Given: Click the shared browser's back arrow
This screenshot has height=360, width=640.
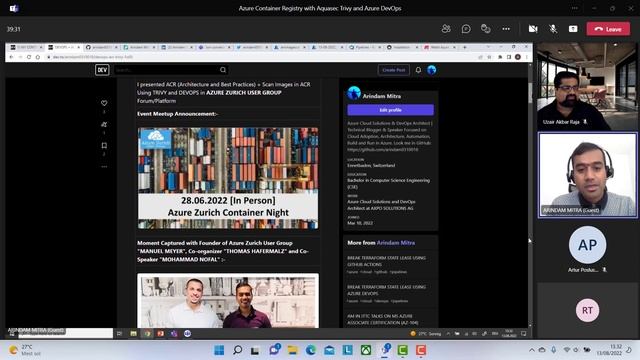Looking at the screenshot, I should click(11, 57).
